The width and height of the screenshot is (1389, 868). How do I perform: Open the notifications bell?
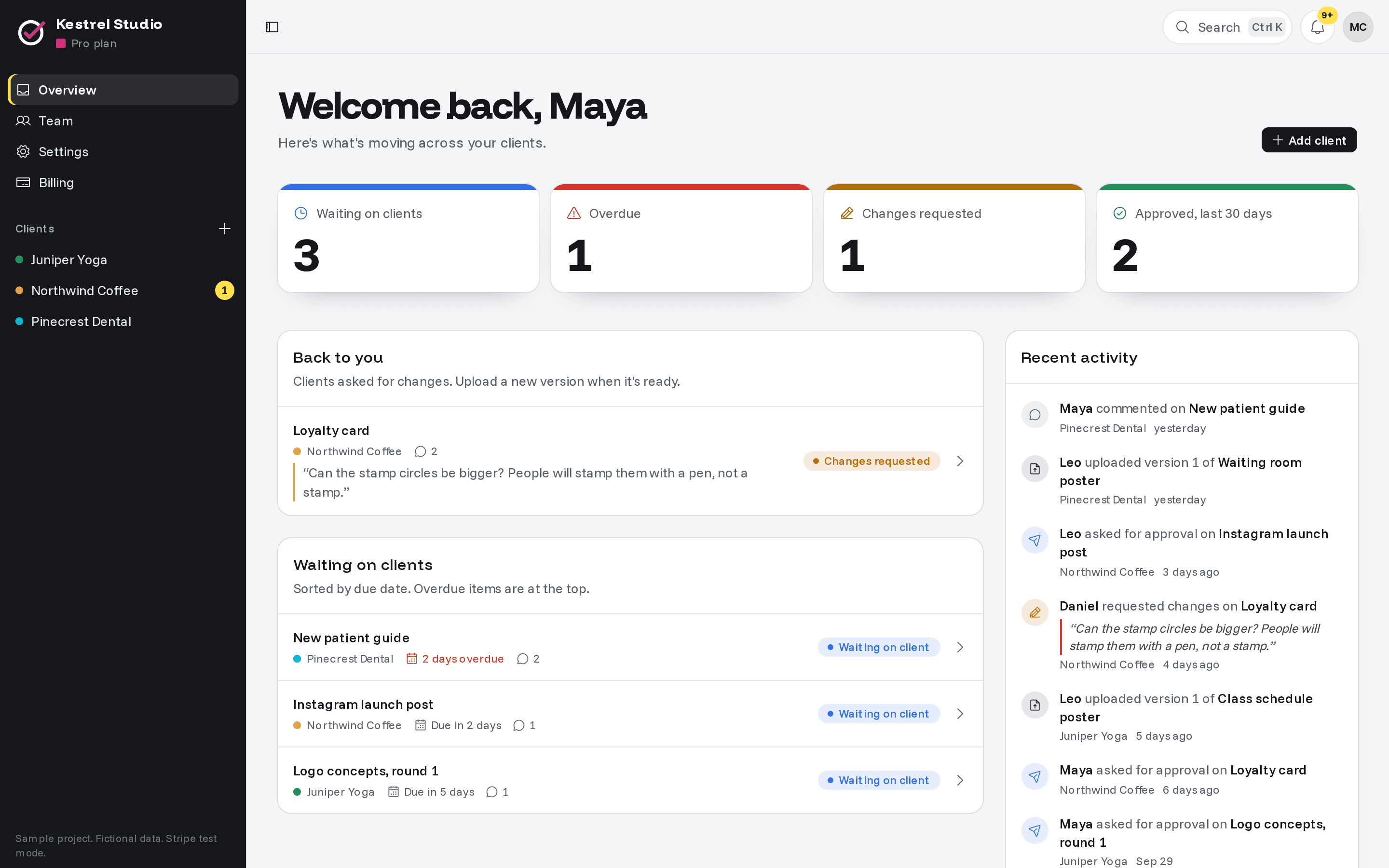click(x=1317, y=27)
